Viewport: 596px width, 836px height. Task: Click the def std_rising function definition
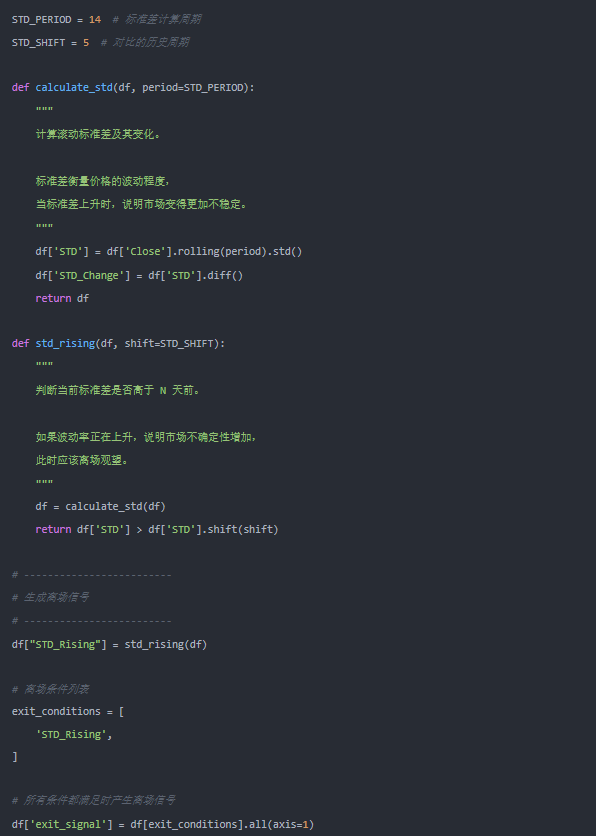click(118, 343)
